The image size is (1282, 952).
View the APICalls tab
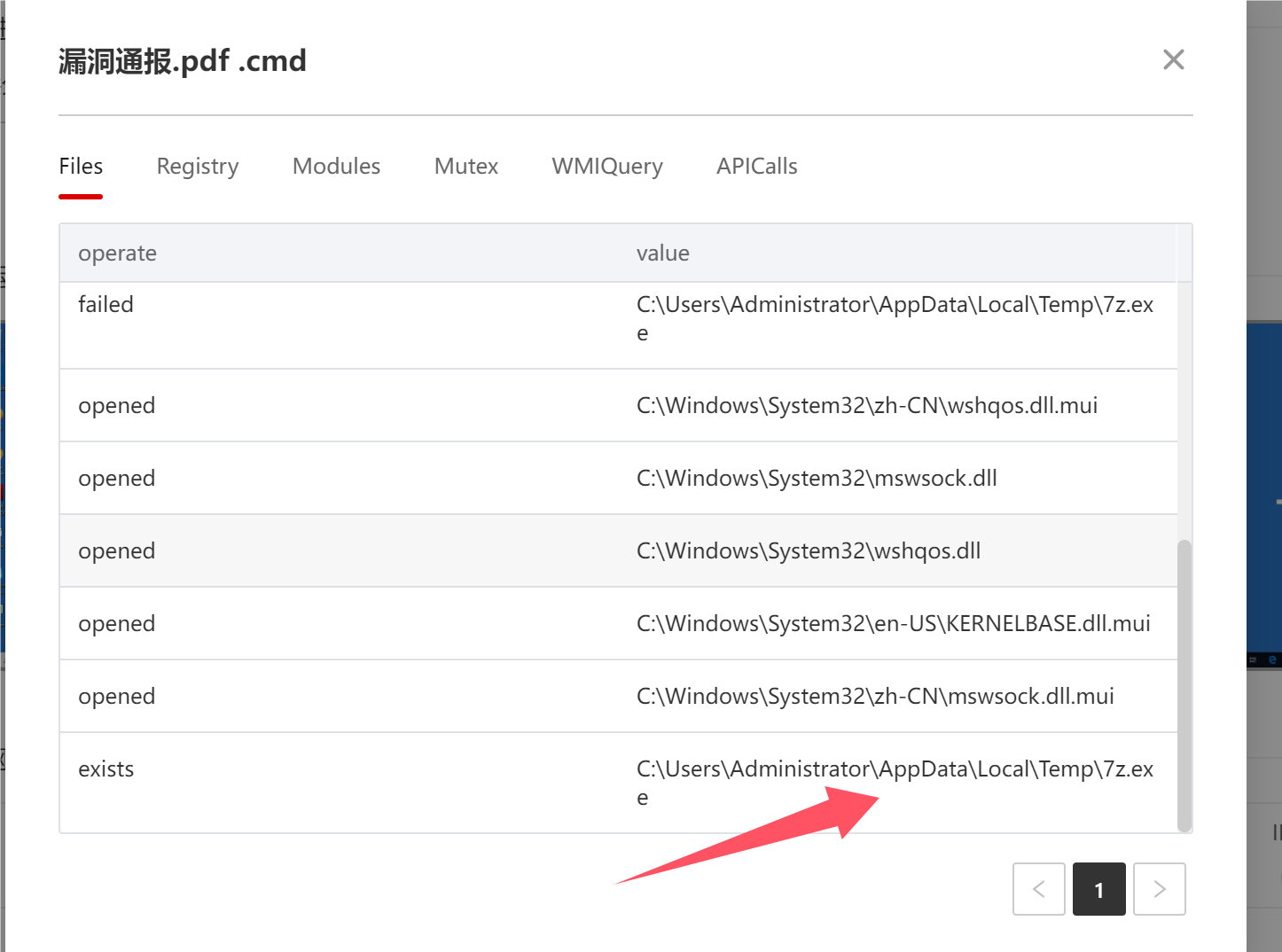pyautogui.click(x=757, y=167)
